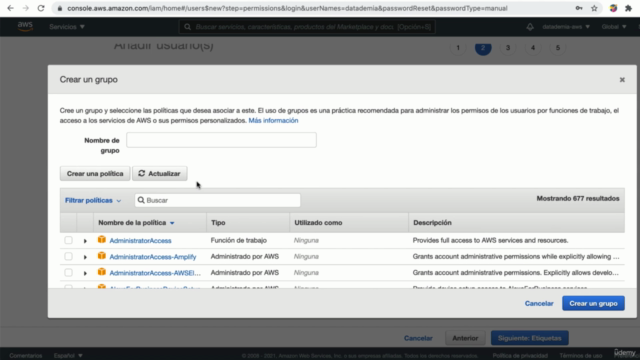The image size is (640, 360).
Task: Click the Anterior button behind dialog
Action: click(x=465, y=338)
